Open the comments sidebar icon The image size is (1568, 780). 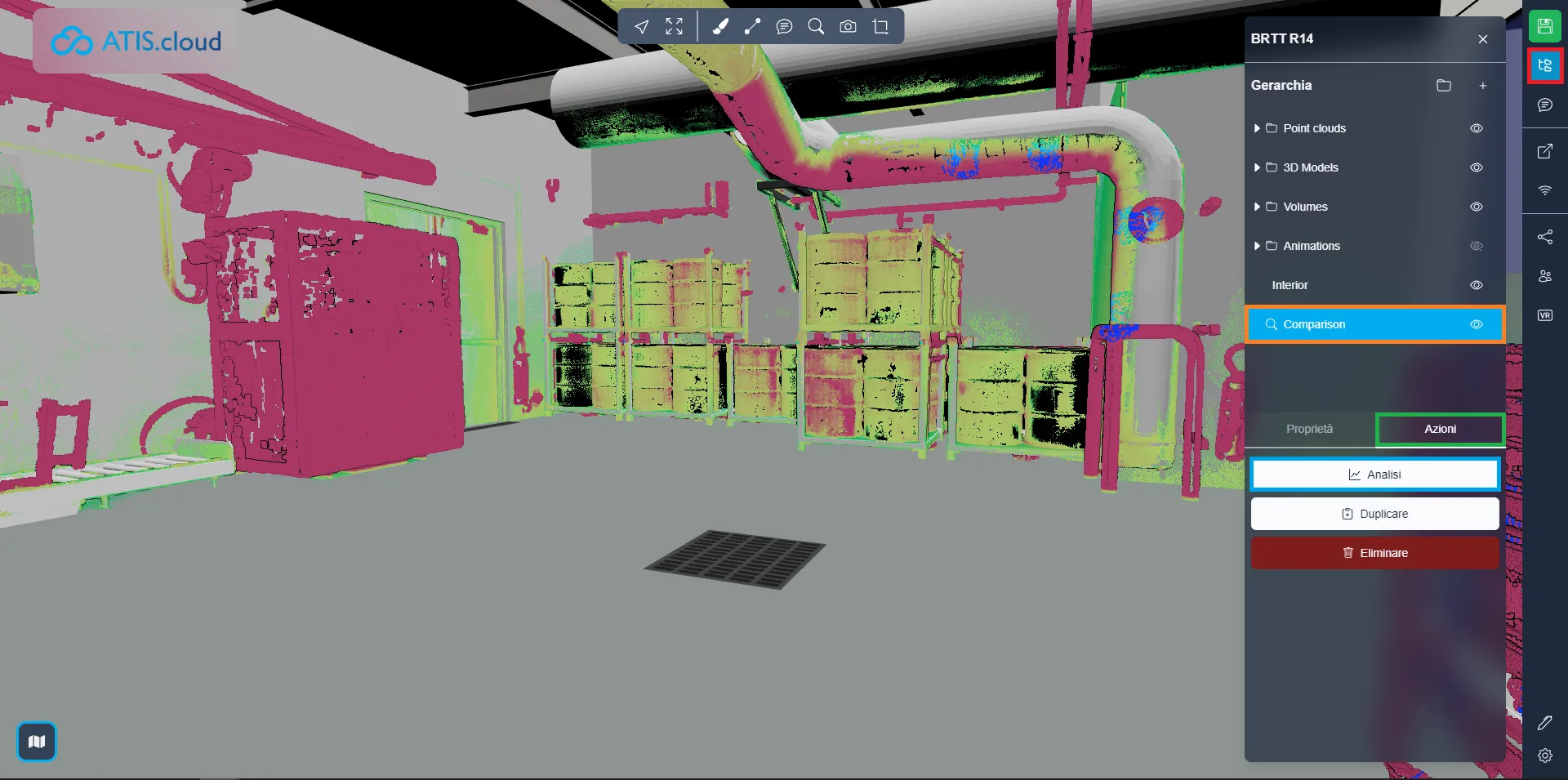click(x=1544, y=105)
